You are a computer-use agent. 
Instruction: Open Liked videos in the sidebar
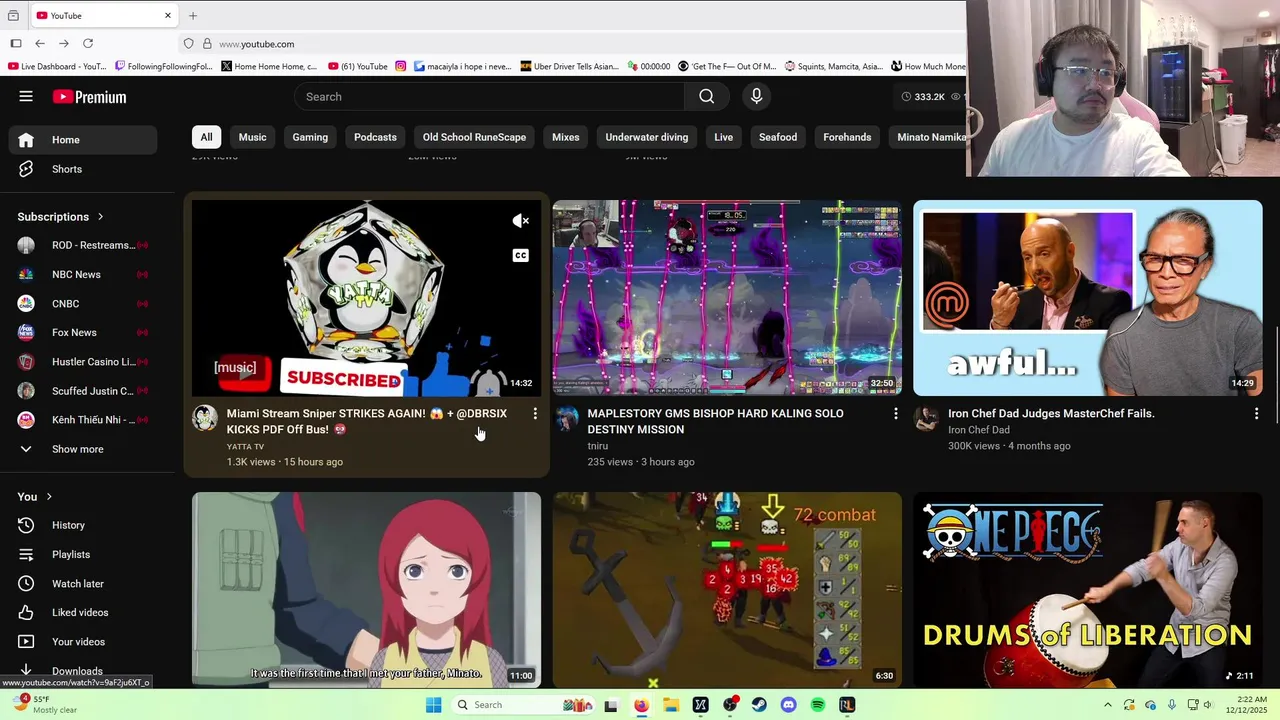(x=82, y=612)
